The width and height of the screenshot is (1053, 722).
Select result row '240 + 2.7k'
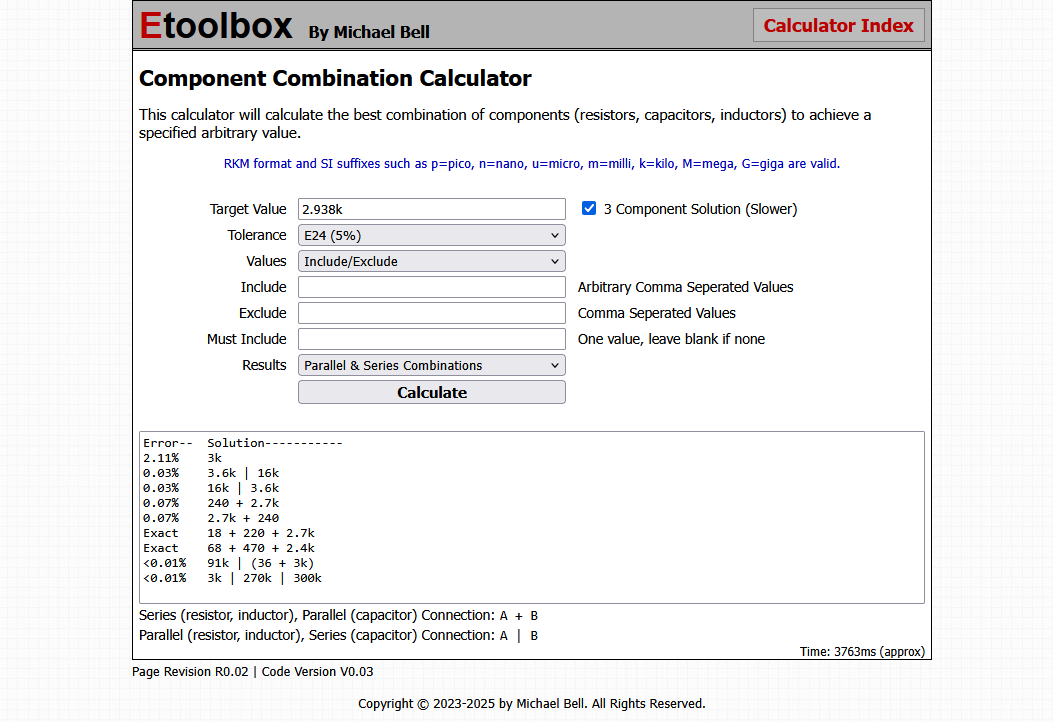(243, 503)
